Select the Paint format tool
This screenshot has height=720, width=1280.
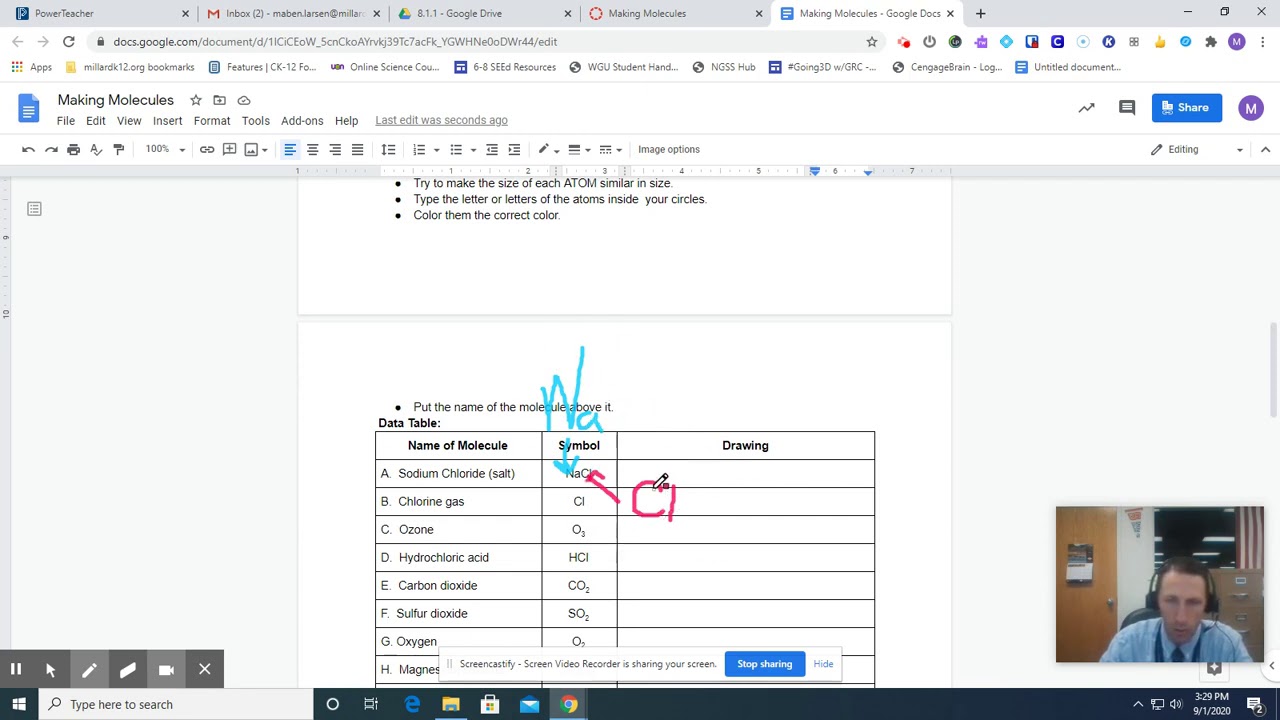pyautogui.click(x=119, y=149)
